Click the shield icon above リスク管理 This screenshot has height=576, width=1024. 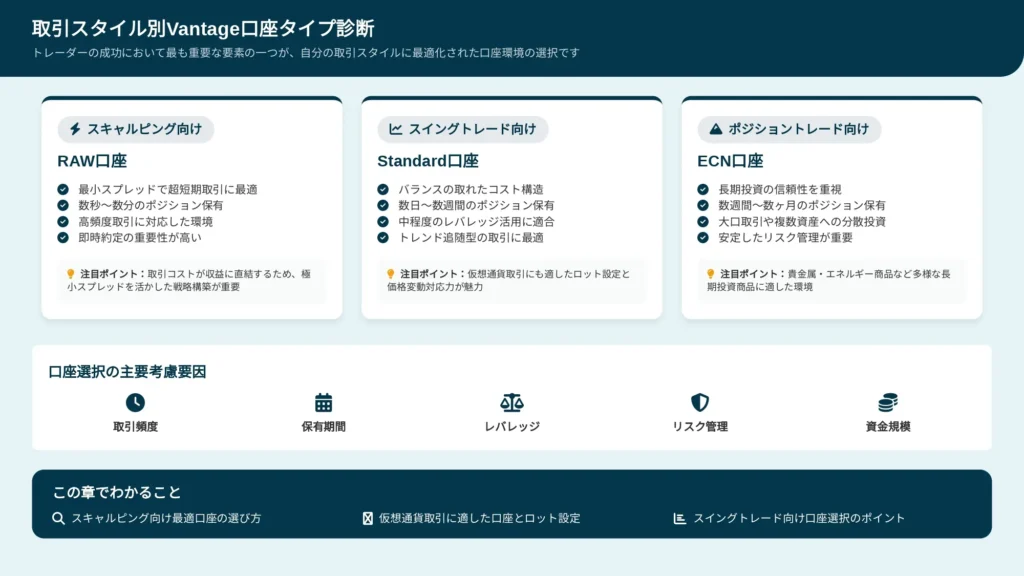pyautogui.click(x=700, y=402)
